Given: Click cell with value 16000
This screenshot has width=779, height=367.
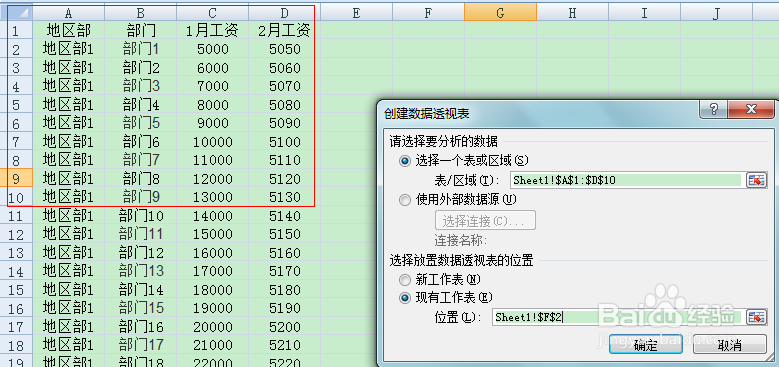Looking at the screenshot, I should click(213, 253).
